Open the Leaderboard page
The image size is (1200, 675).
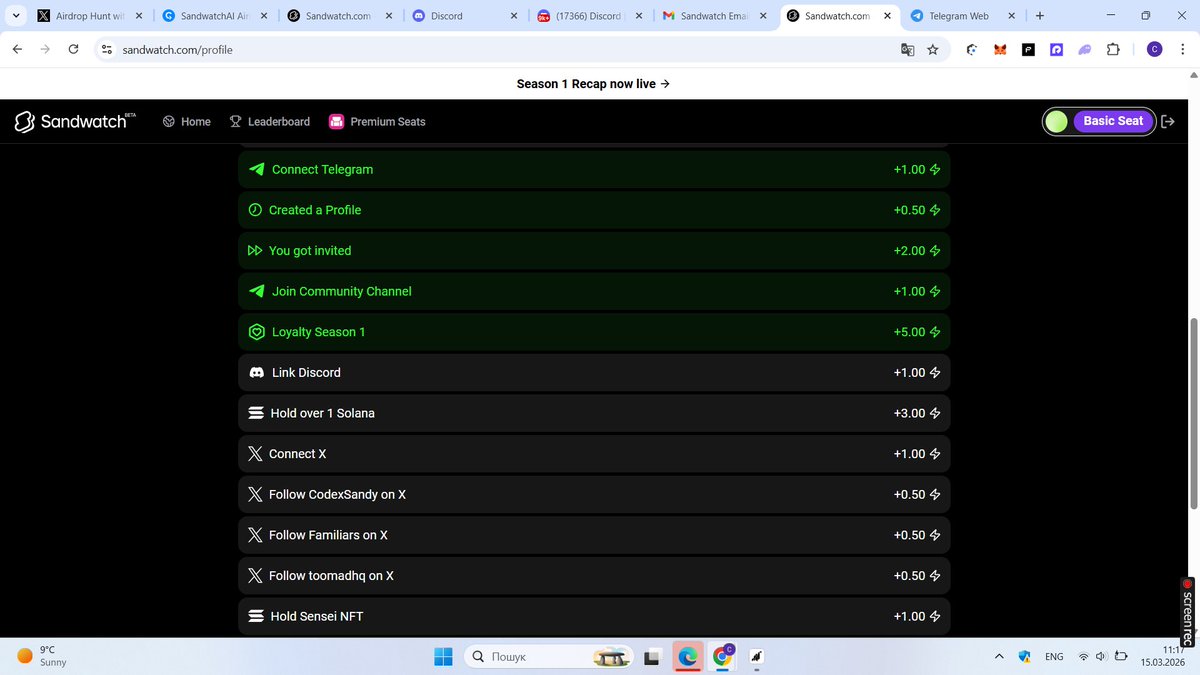coord(270,121)
